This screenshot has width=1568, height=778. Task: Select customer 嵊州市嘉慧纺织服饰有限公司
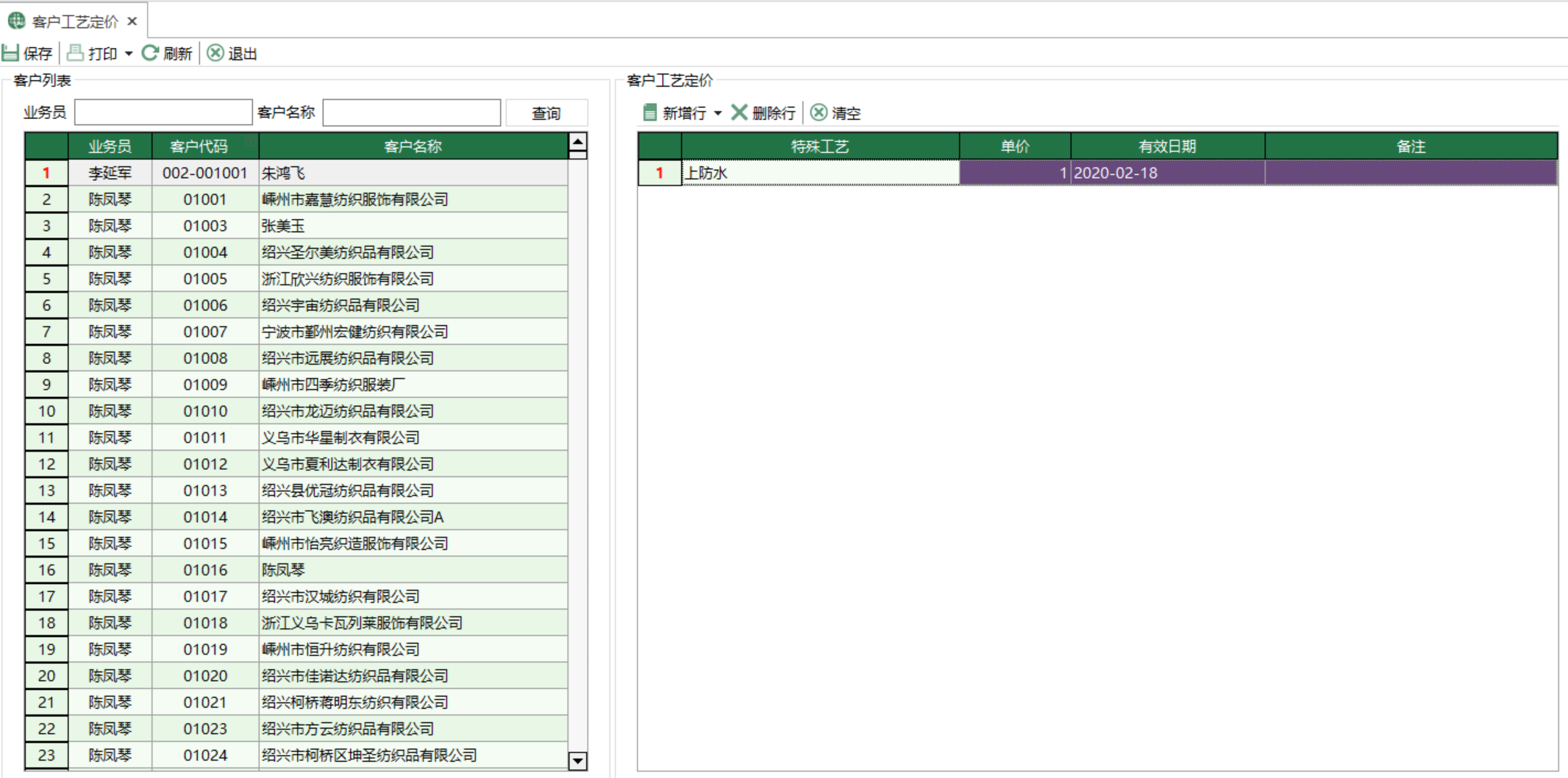413,199
